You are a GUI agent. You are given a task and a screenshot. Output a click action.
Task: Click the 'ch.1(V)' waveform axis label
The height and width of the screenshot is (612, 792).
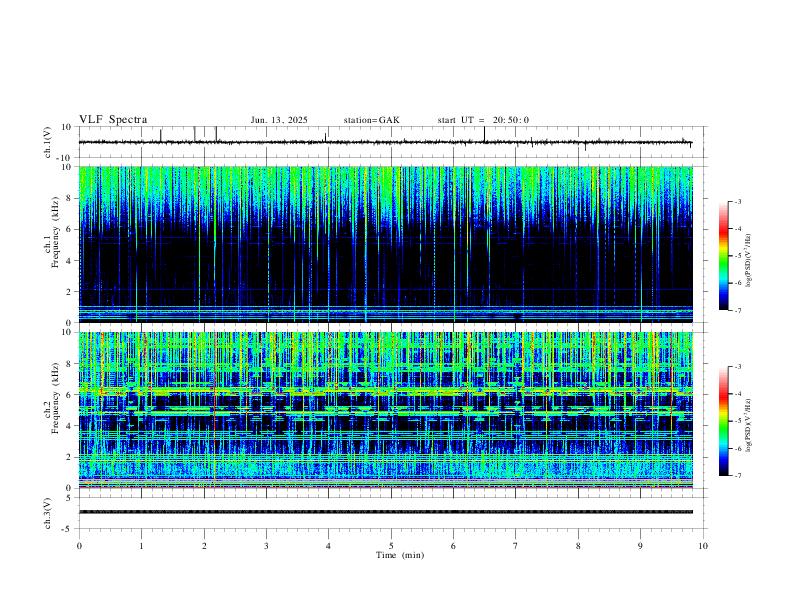[x=48, y=142]
